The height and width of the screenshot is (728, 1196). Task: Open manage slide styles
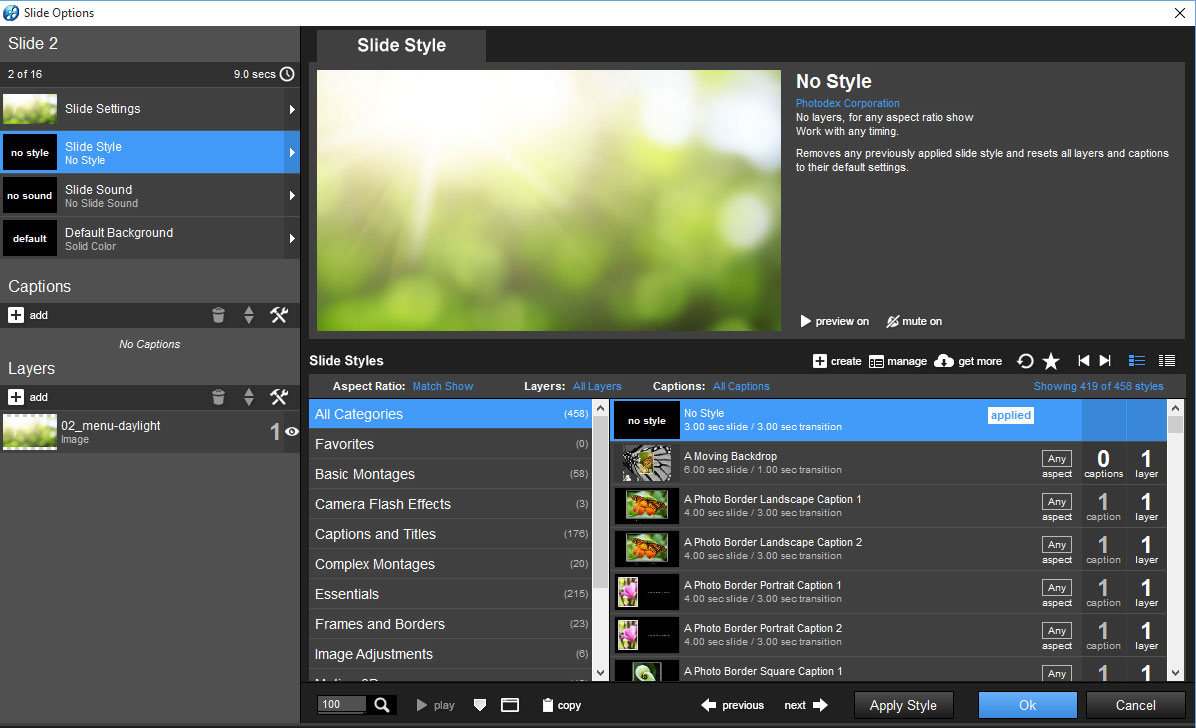[x=898, y=361]
